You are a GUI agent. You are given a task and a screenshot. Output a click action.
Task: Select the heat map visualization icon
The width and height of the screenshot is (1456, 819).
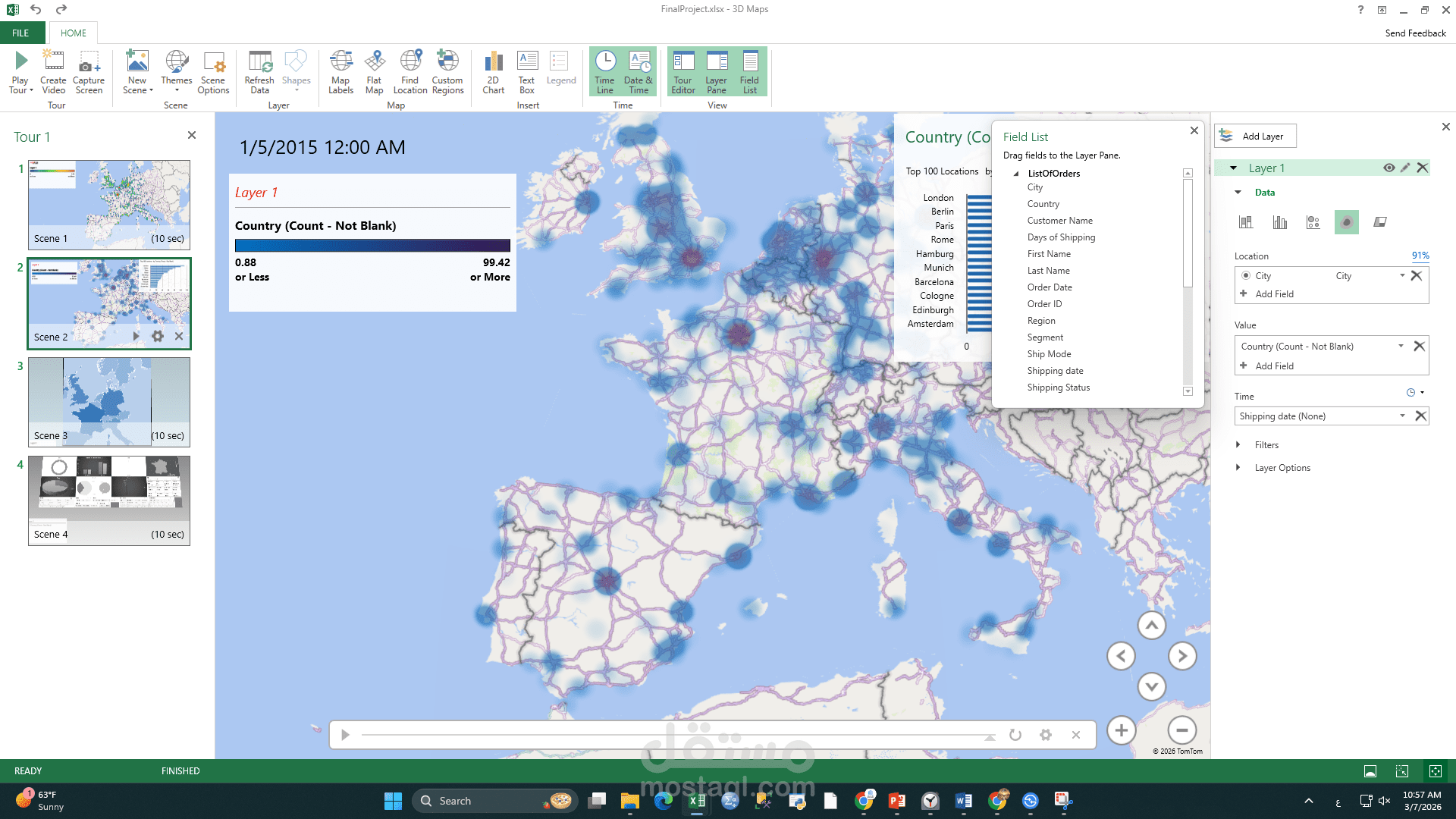click(x=1346, y=222)
